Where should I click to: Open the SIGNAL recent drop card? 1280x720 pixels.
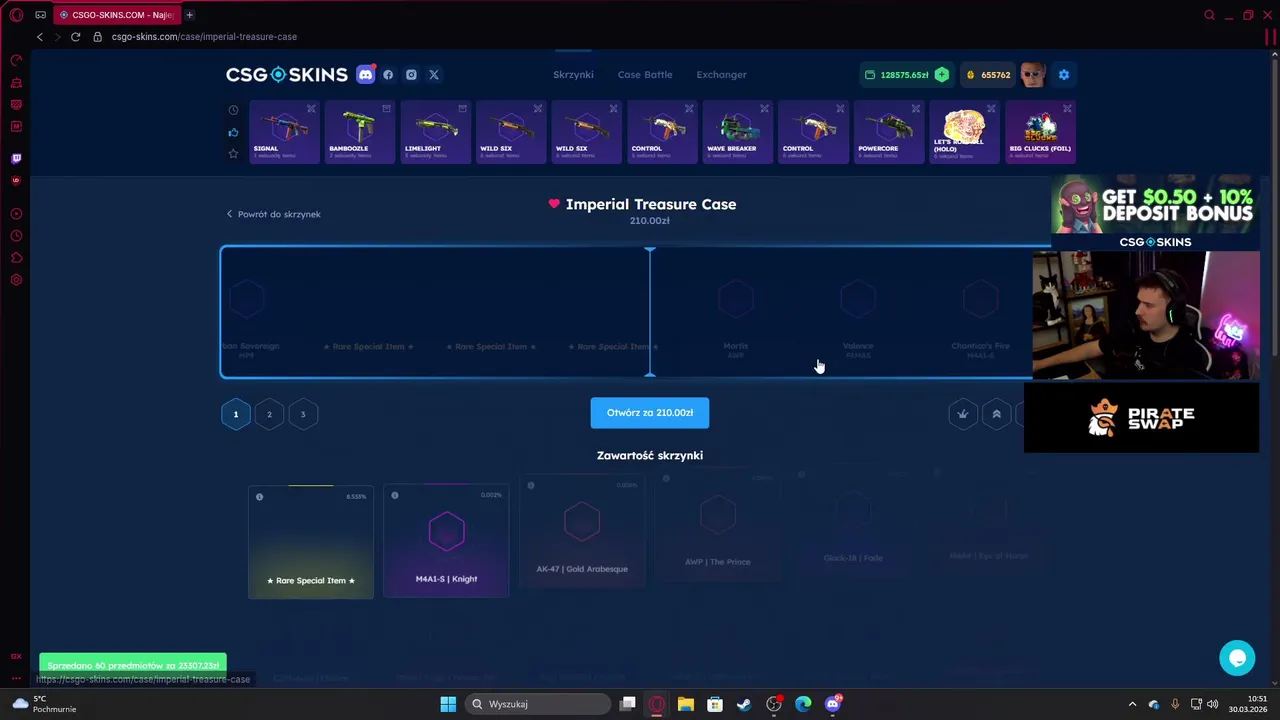[284, 131]
